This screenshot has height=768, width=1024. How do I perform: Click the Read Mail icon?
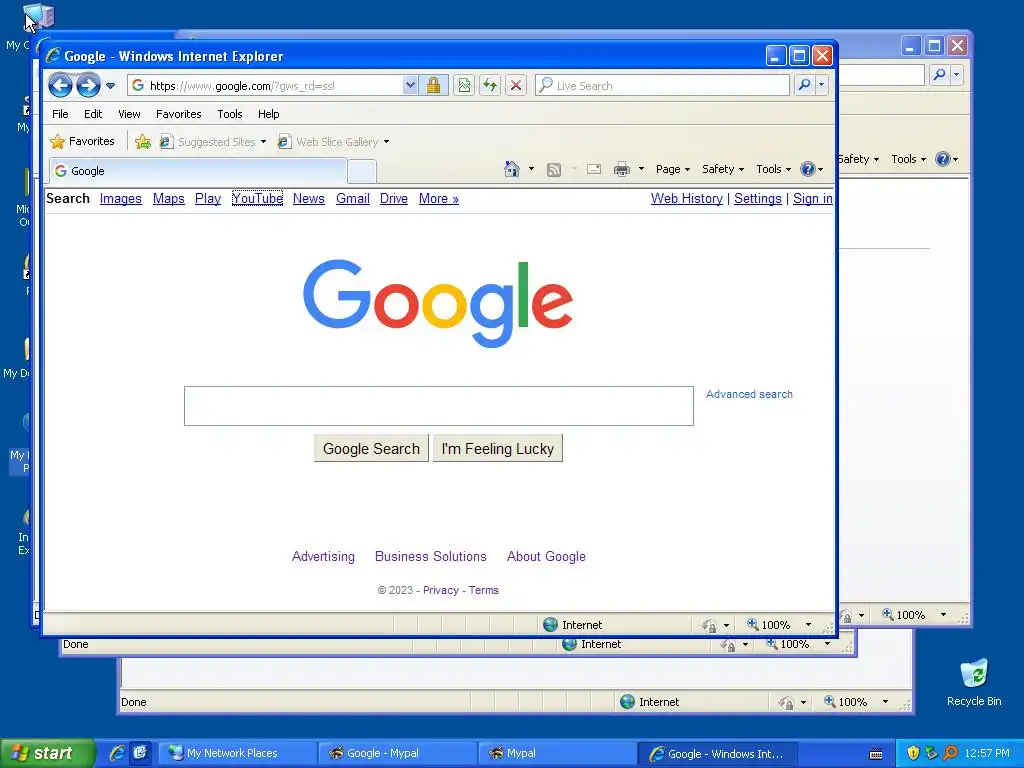pyautogui.click(x=594, y=170)
